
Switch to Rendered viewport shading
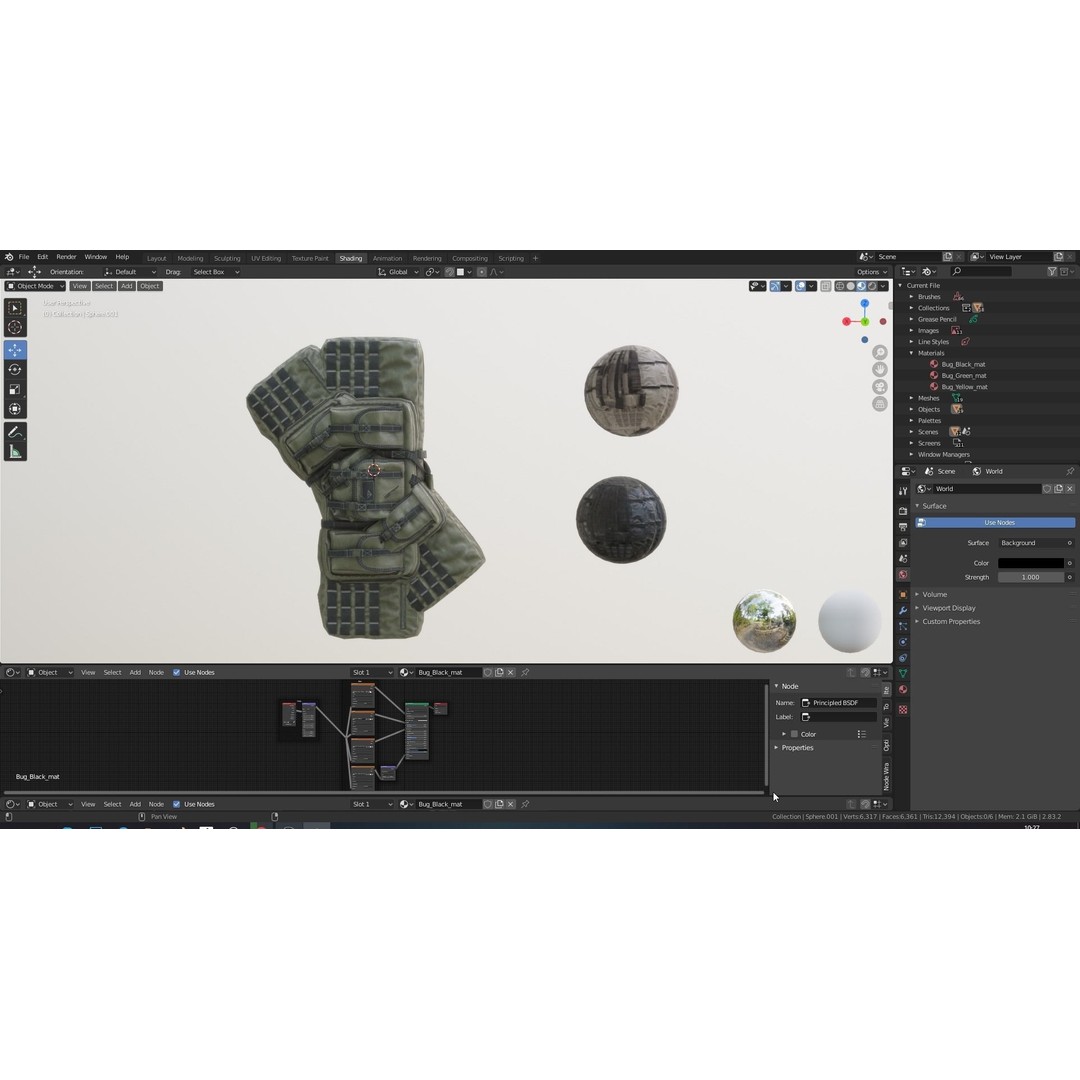(x=872, y=286)
